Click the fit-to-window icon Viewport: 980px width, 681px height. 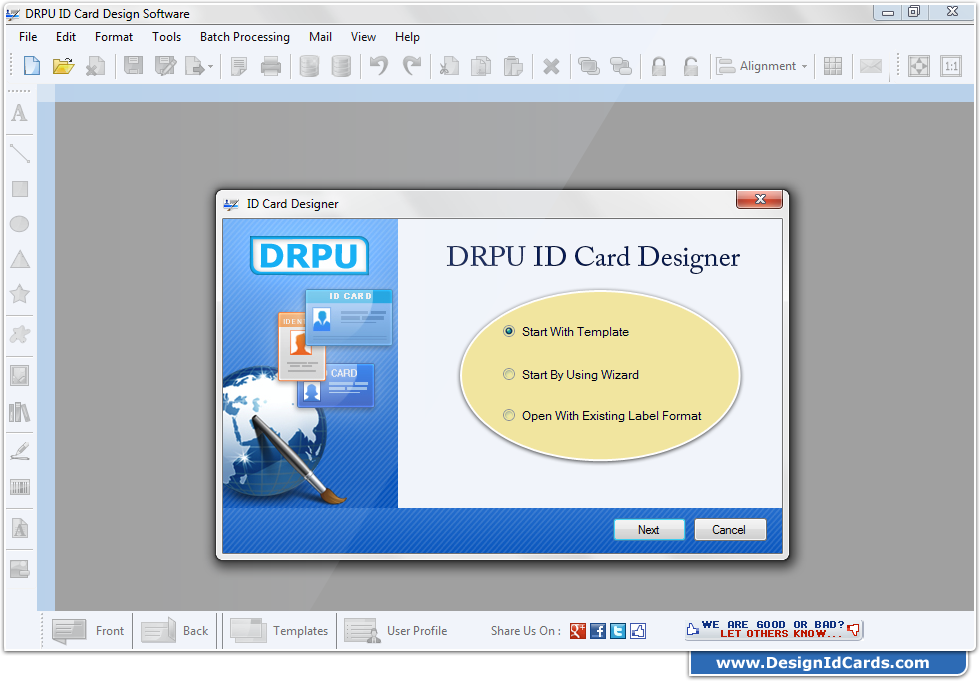click(919, 66)
